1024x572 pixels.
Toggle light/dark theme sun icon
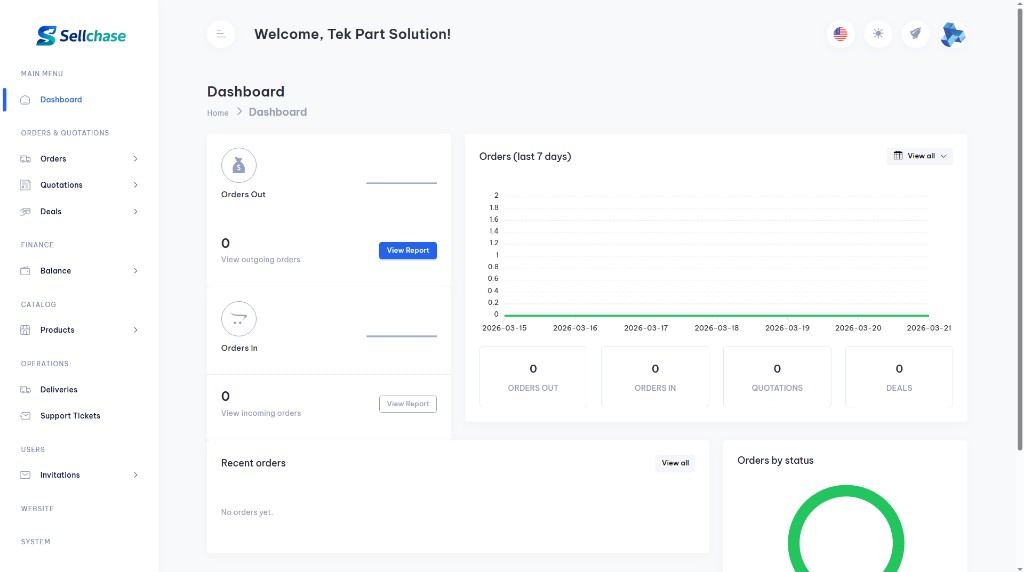click(878, 34)
